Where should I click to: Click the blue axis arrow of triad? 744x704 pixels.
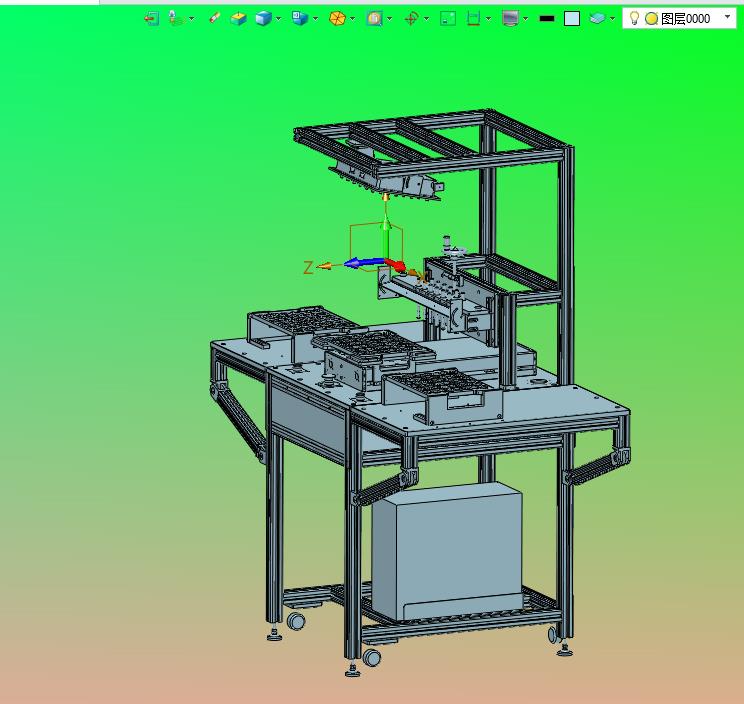[363, 263]
